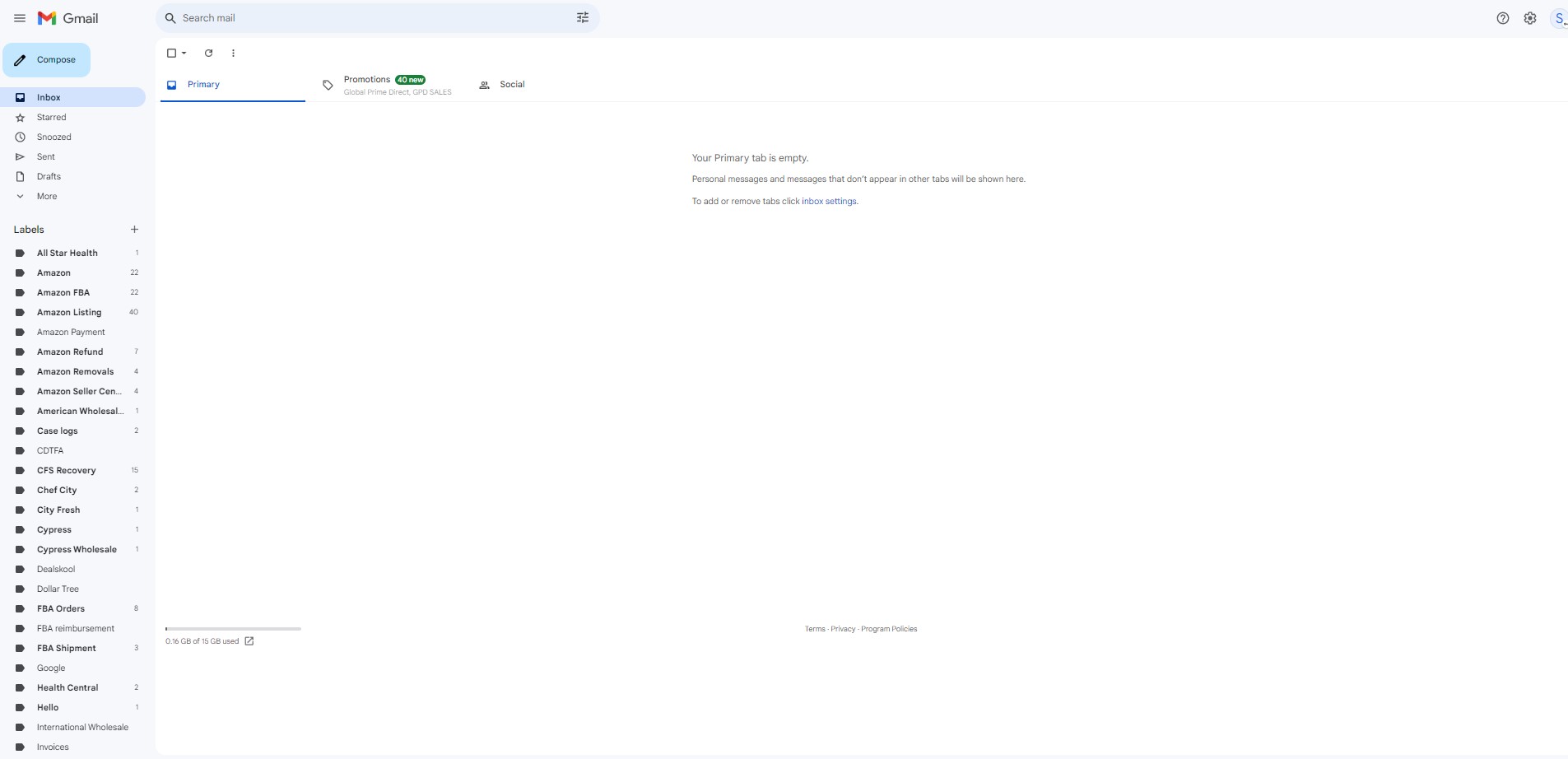Click the label icon beside All Star Health

(21, 254)
